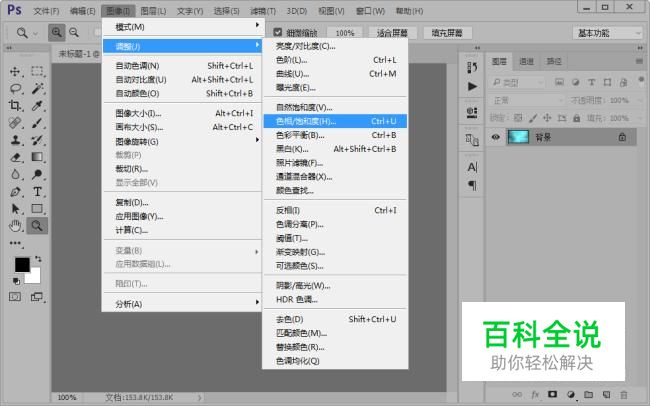650x406 pixels.
Task: Click the 填充屏幕 button
Action: pyautogui.click(x=447, y=33)
